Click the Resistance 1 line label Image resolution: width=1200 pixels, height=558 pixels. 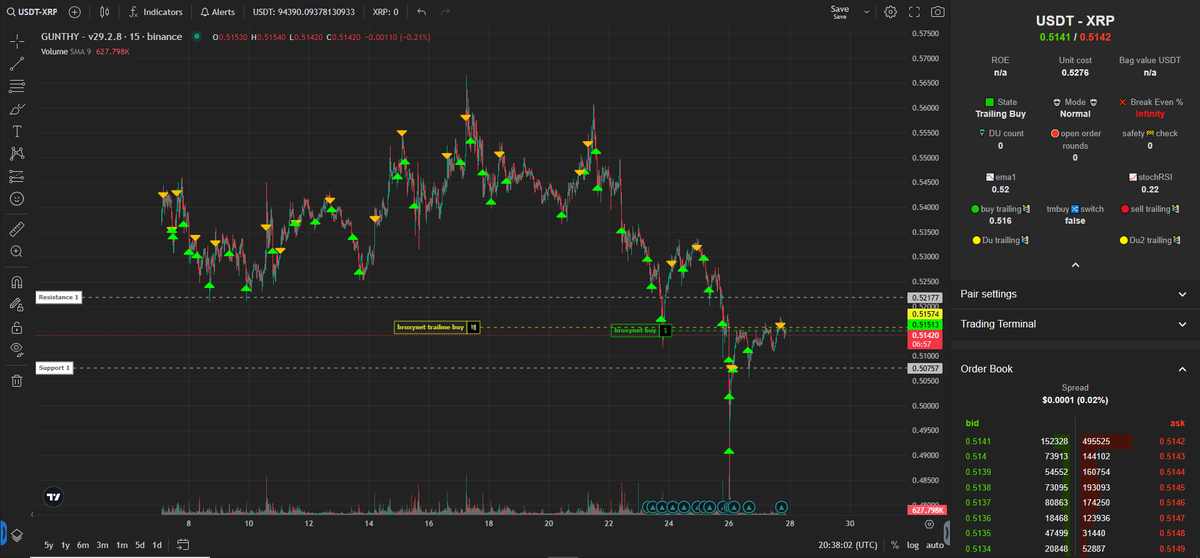click(57, 298)
